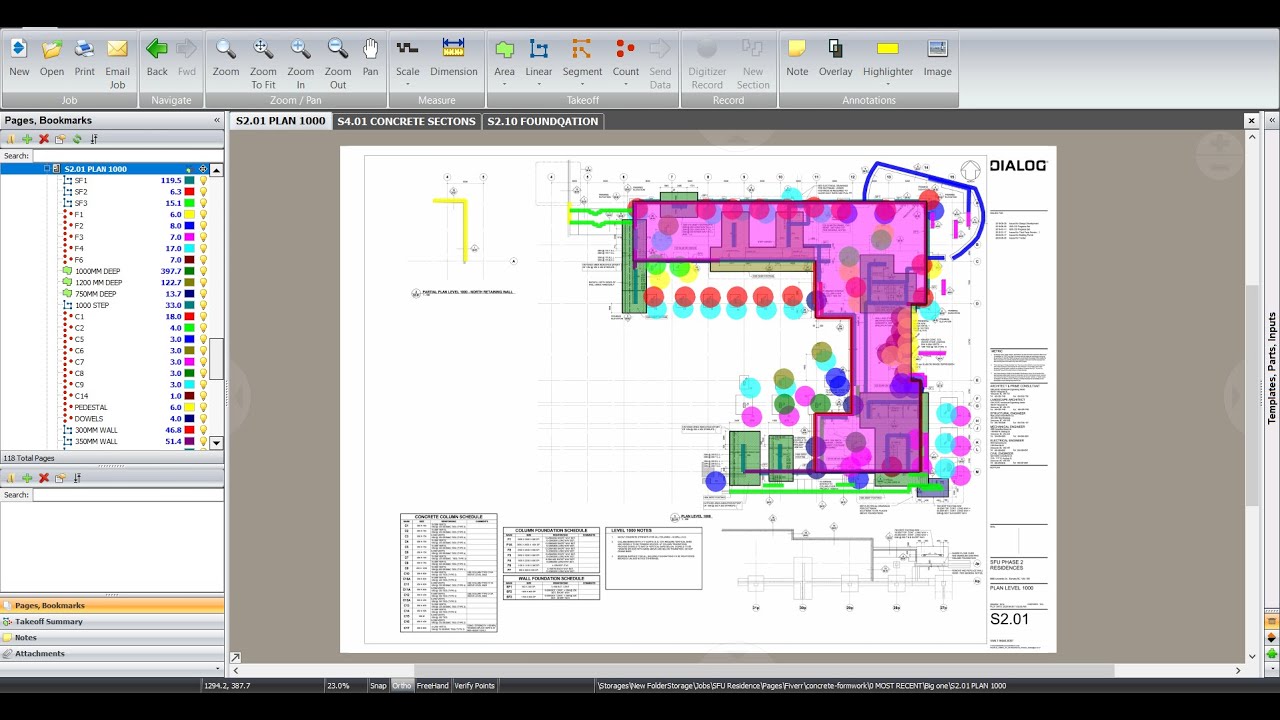The height and width of the screenshot is (720, 1280).
Task: Close the document tab area
Action: [1251, 121]
